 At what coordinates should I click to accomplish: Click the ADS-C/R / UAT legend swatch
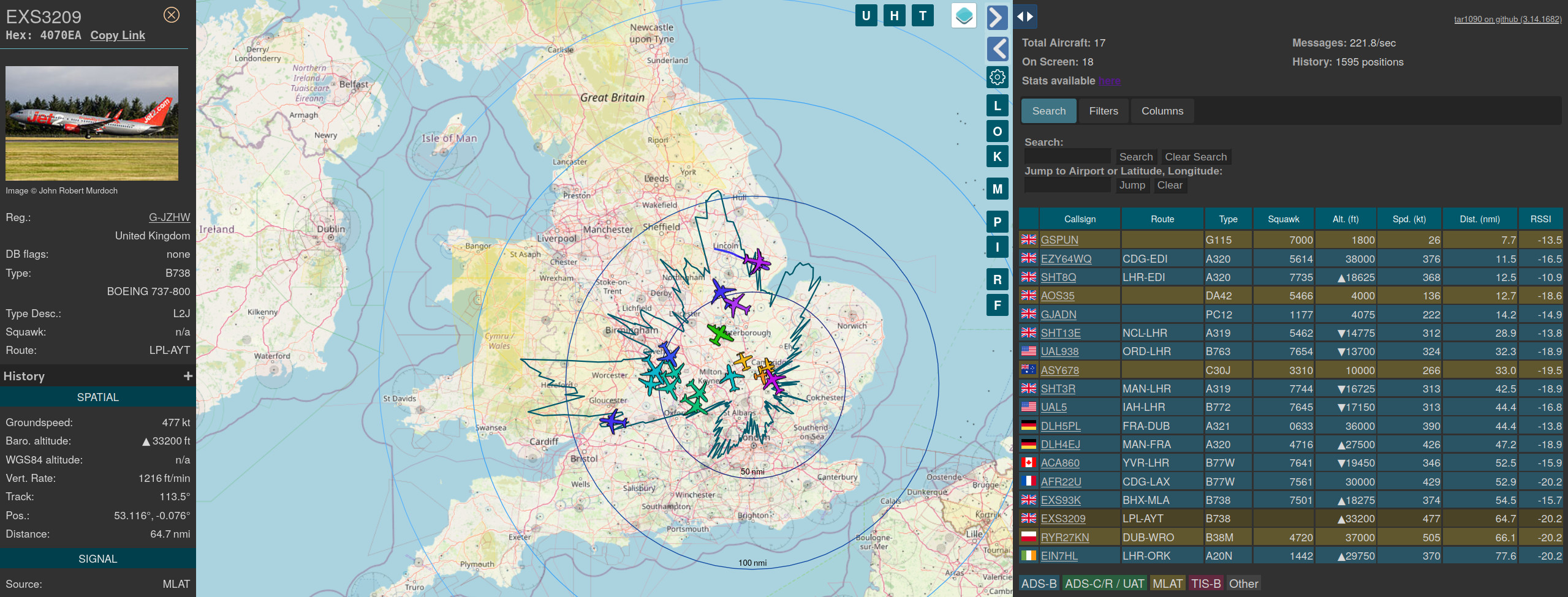pyautogui.click(x=1104, y=584)
